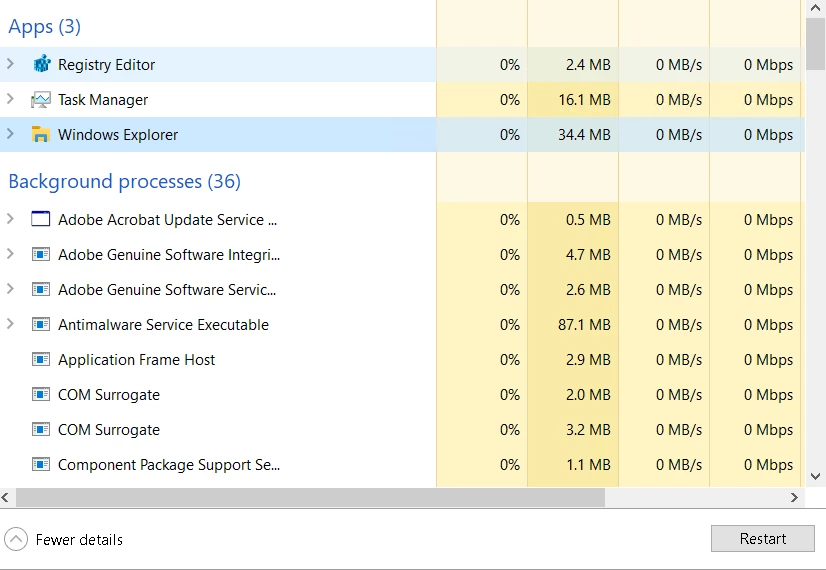Click the 87.1 MB memory value
The height and width of the screenshot is (570, 826).
click(x=584, y=325)
